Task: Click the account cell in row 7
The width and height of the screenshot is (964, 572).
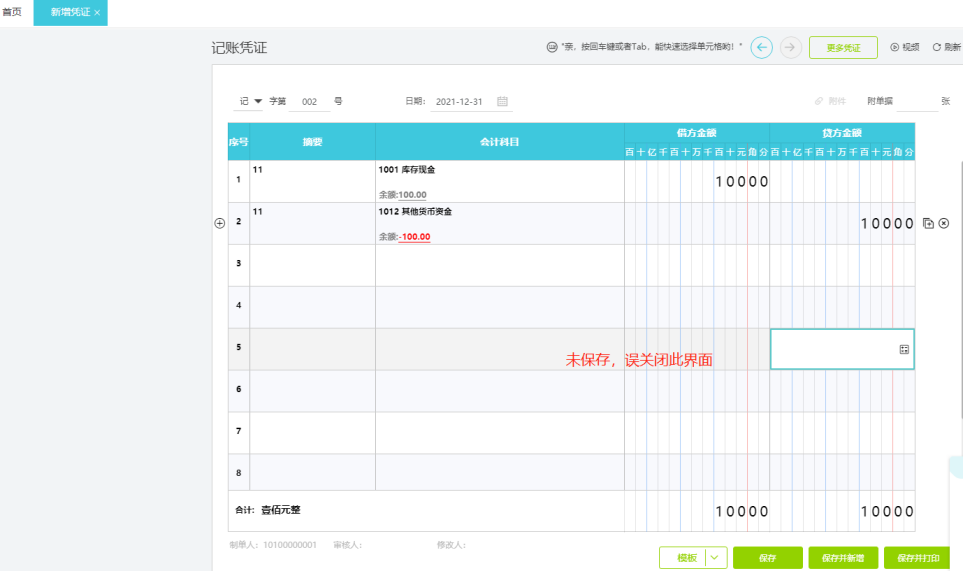Action: point(500,432)
